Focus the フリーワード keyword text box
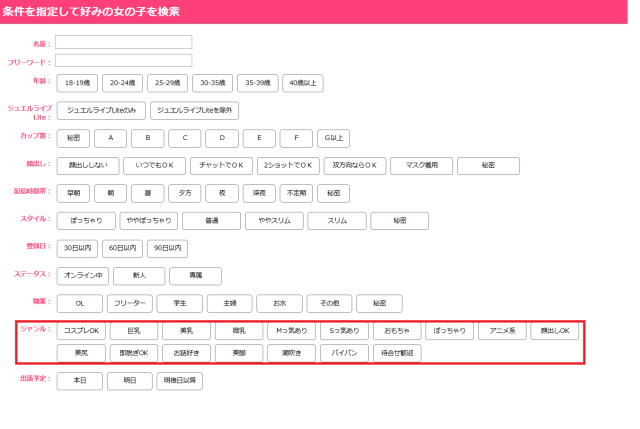This screenshot has width=640, height=429. (123, 61)
